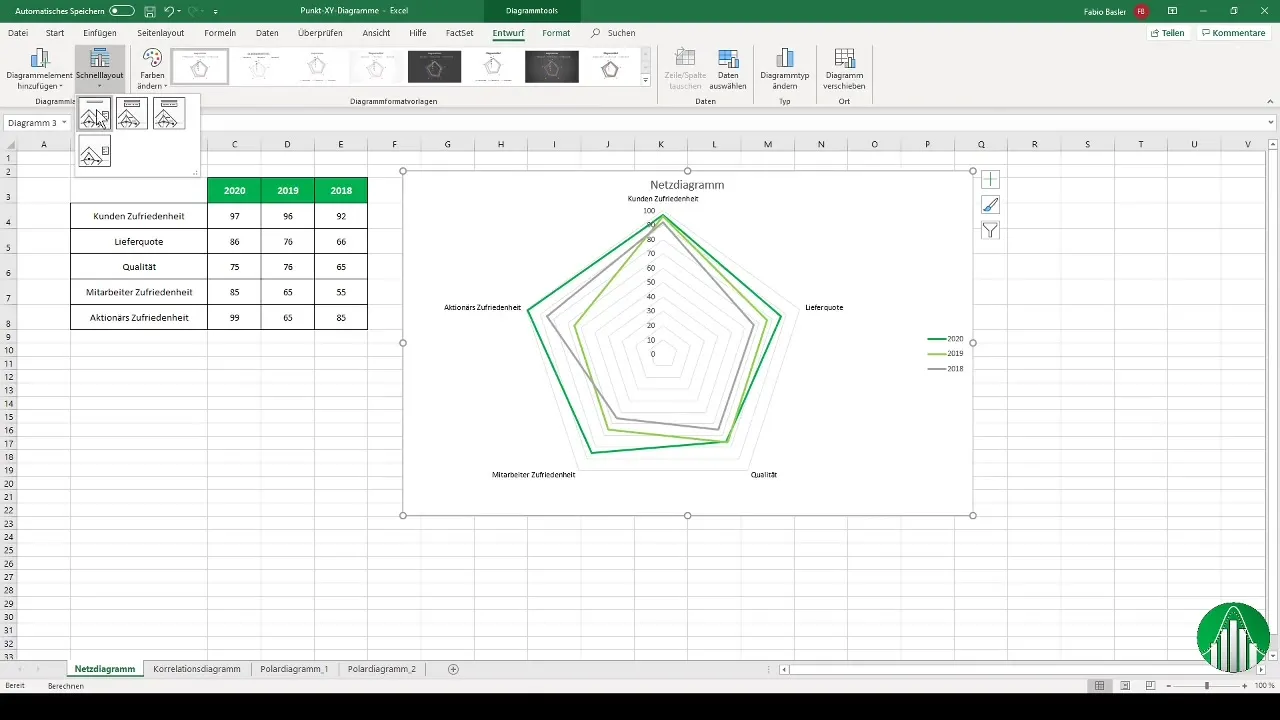
Task: Open the Überprüfen tab
Action: 320,33
